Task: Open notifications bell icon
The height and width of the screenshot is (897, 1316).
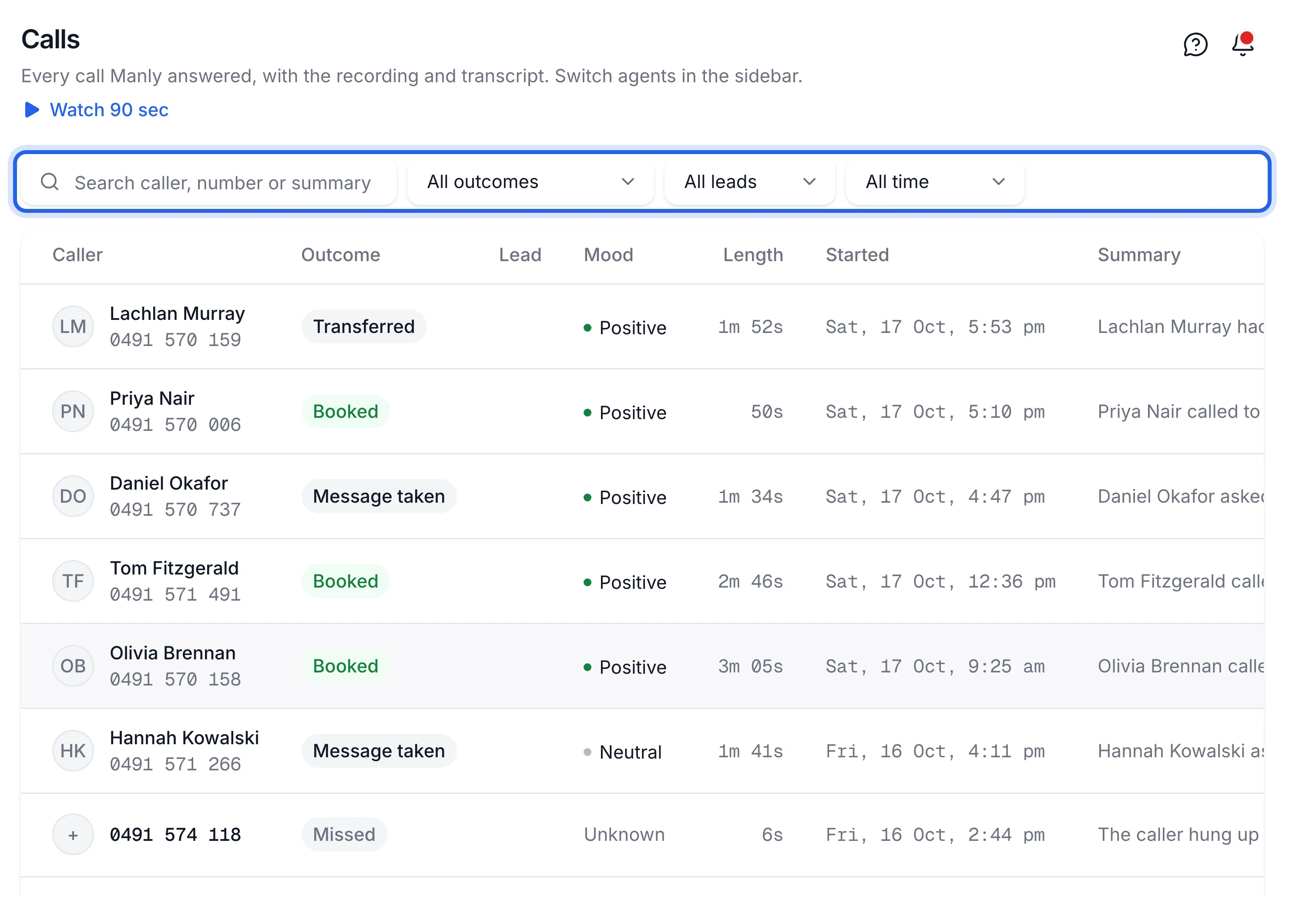Action: [x=1243, y=44]
